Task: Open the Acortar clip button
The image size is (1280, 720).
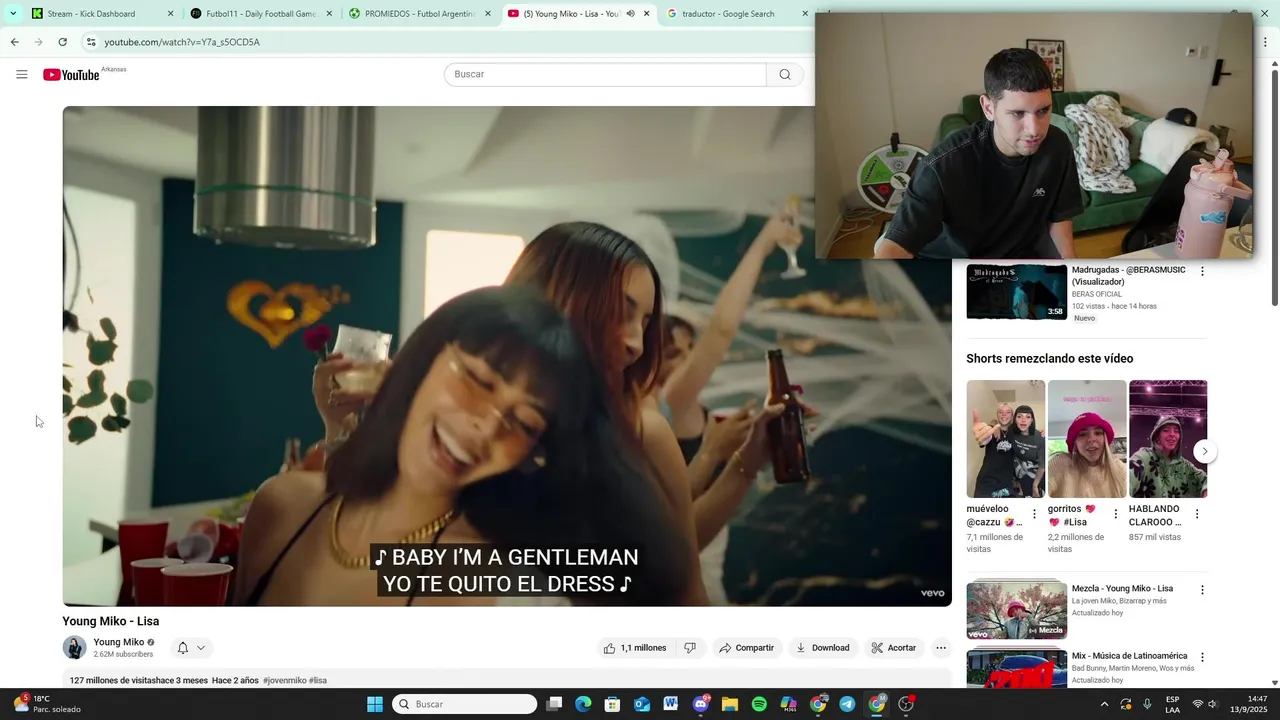Action: click(894, 648)
